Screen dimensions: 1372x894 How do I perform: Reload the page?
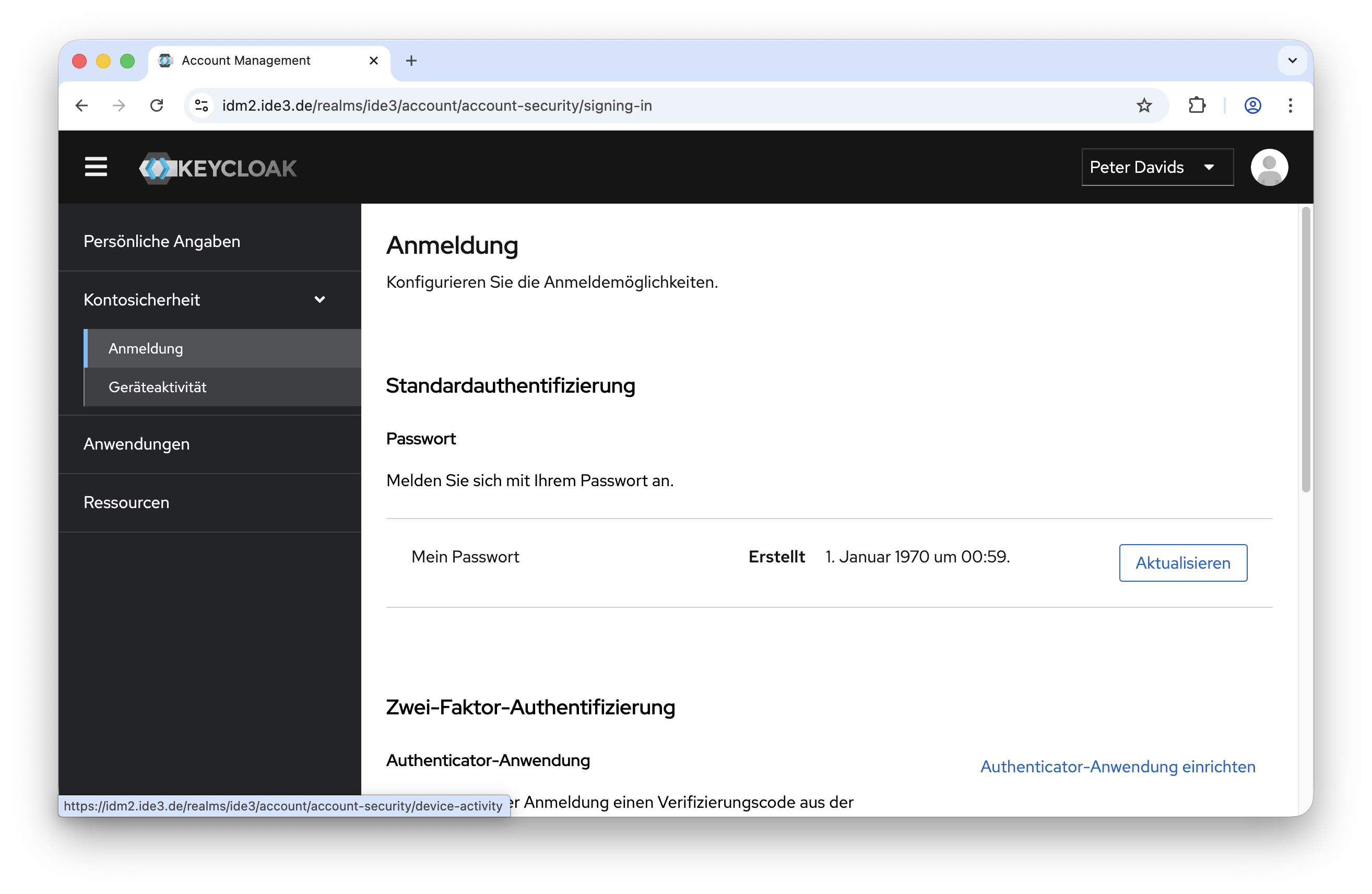click(157, 105)
